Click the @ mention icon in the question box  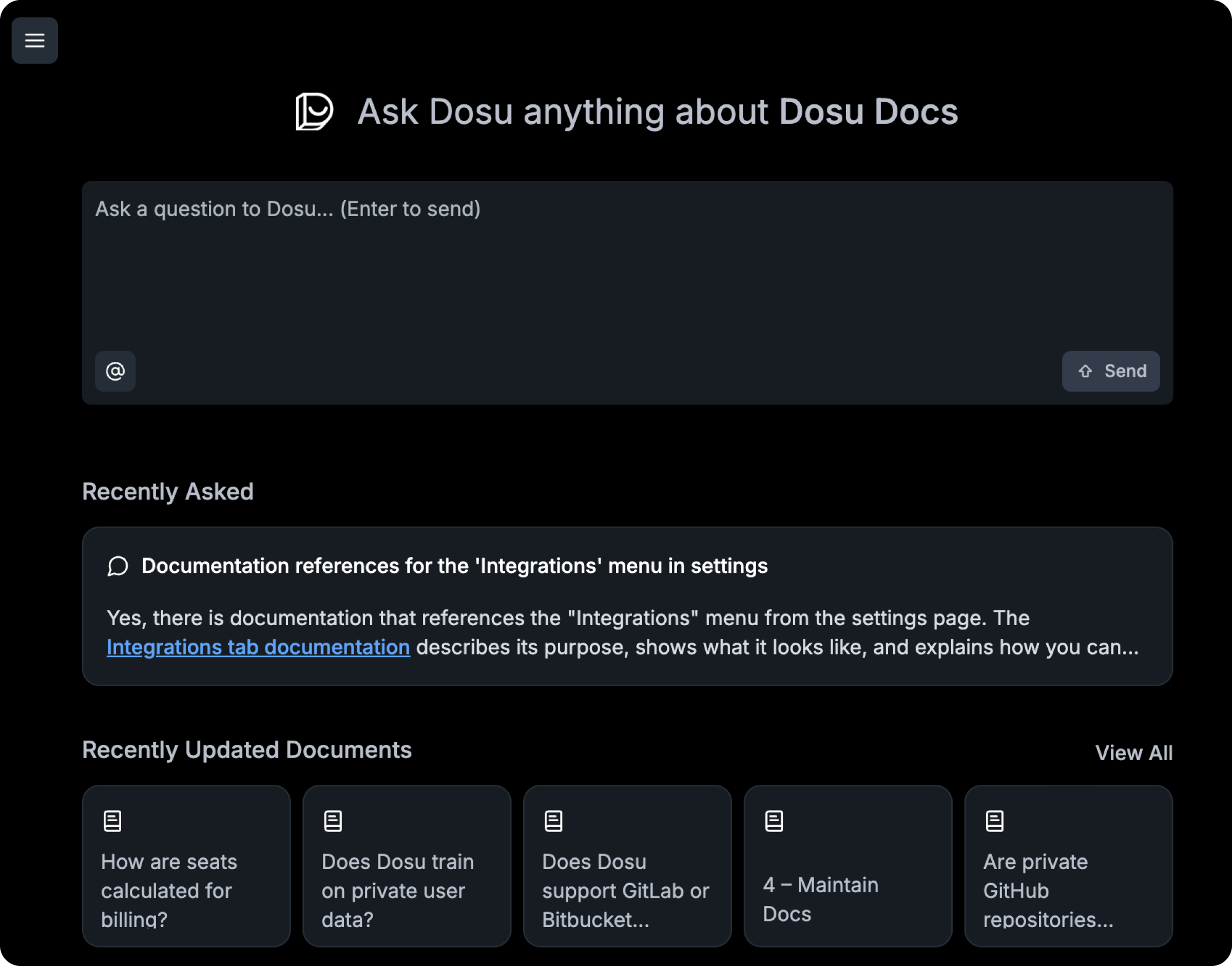tap(115, 371)
